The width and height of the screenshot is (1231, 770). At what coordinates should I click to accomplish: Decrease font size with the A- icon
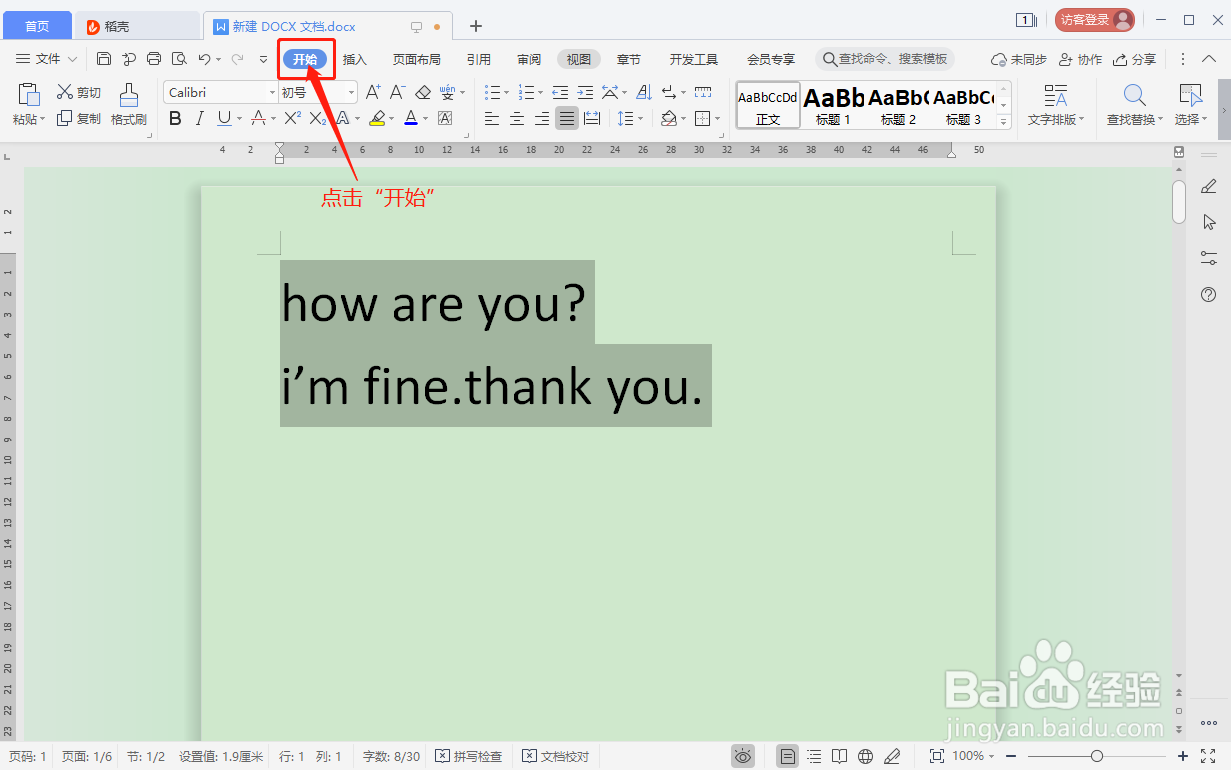click(397, 92)
